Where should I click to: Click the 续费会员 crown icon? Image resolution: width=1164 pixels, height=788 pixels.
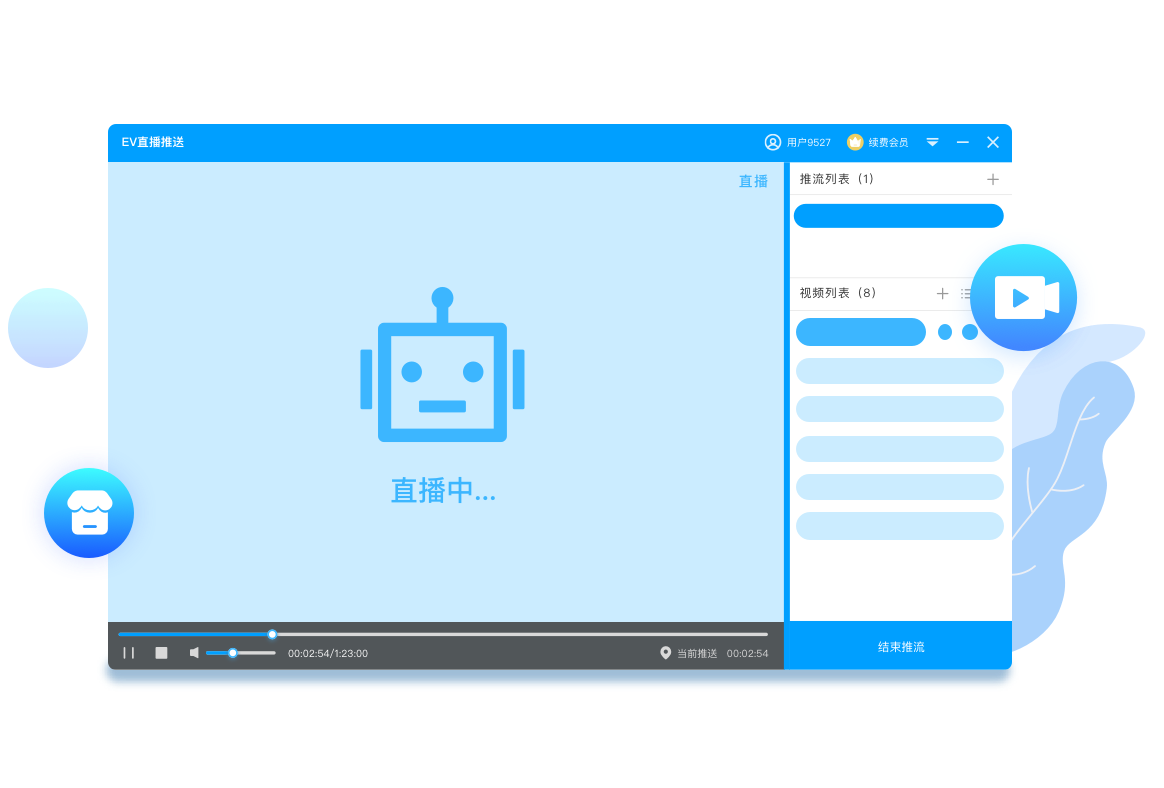[854, 142]
